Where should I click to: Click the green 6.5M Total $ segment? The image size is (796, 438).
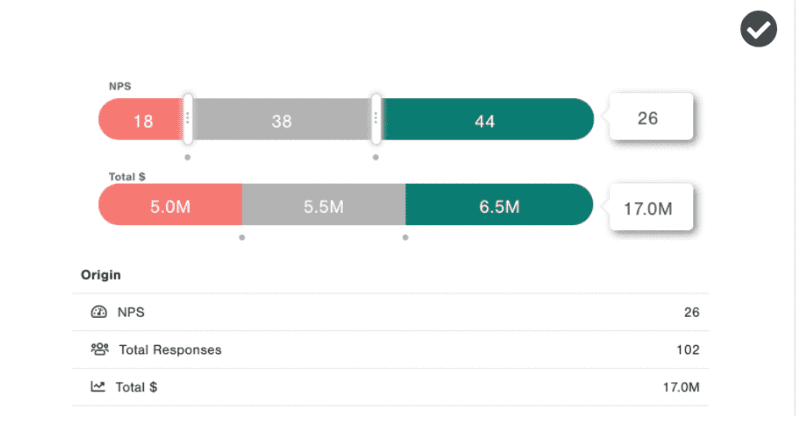(x=499, y=205)
